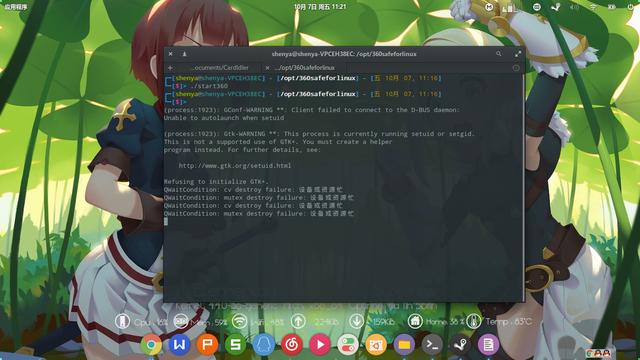Open the pink video player dock icon
Viewport: 640px width, 360px height.
pos(320,344)
